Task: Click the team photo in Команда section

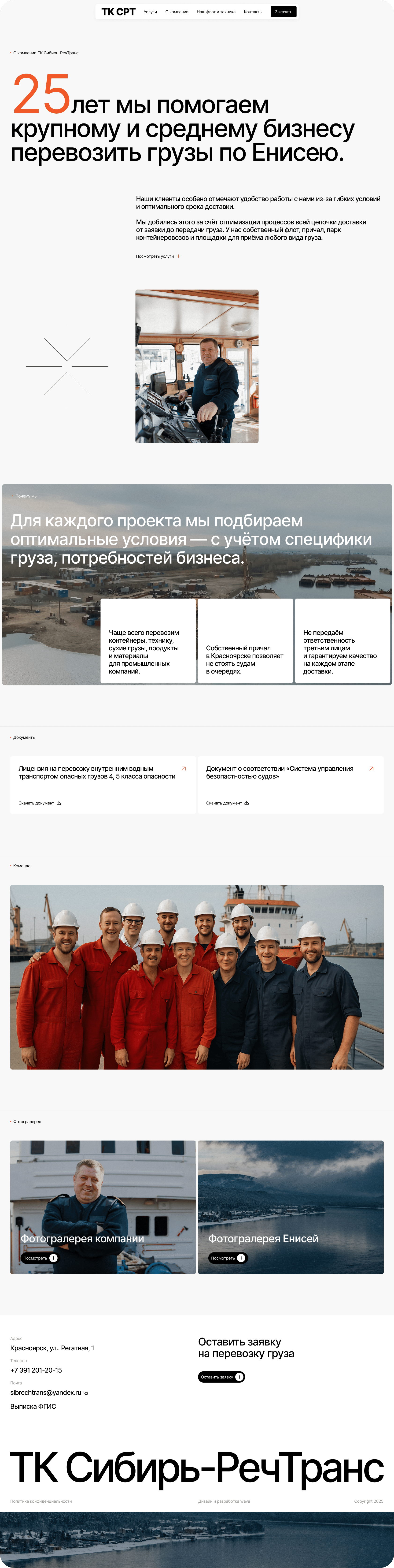Action: (x=197, y=977)
